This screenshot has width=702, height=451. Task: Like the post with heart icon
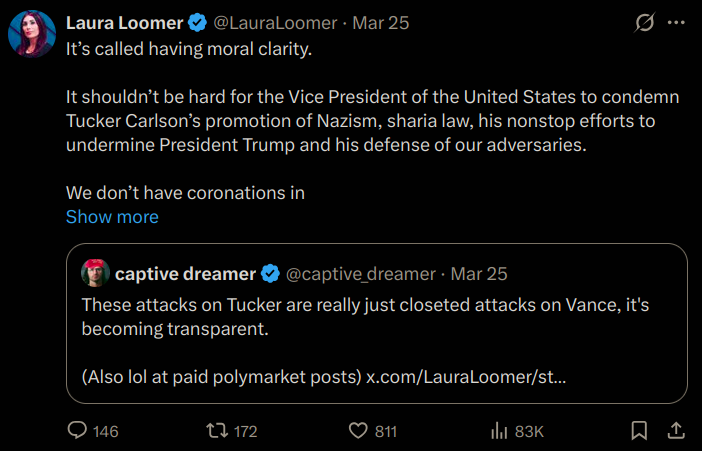coord(358,431)
